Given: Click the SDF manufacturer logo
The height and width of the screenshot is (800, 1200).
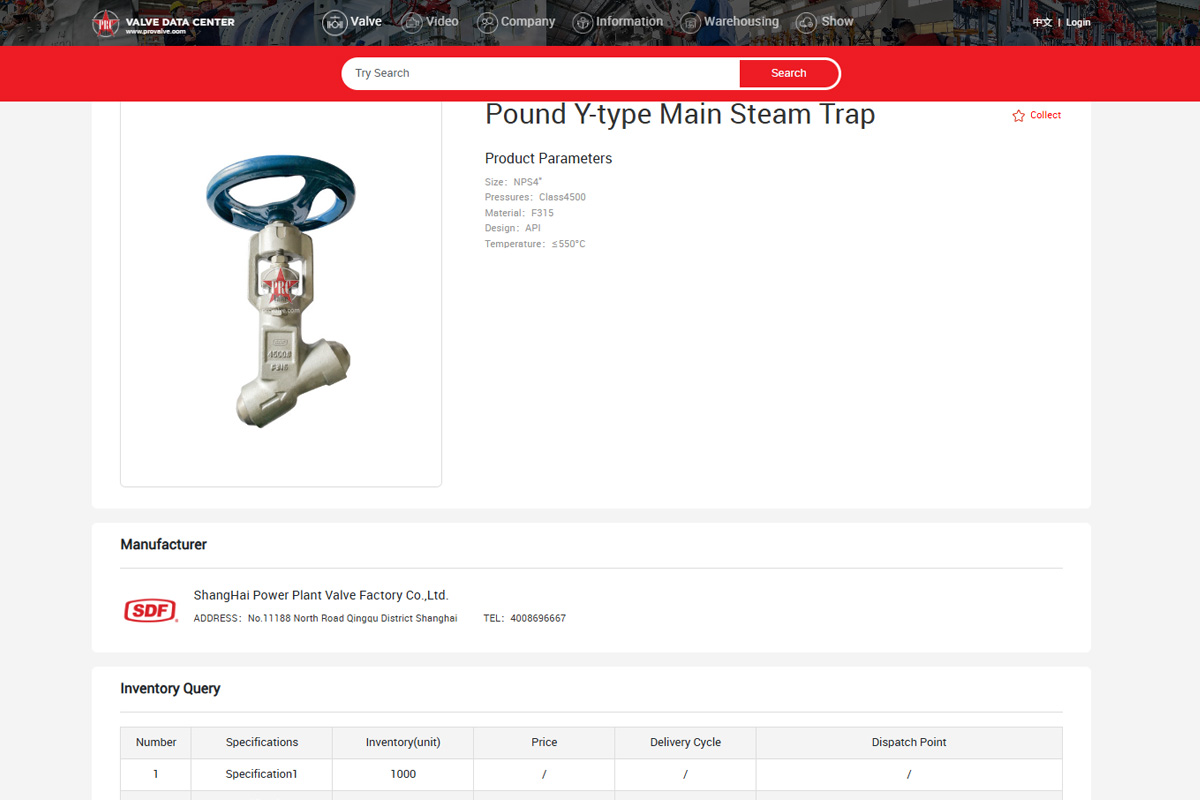Looking at the screenshot, I should (150, 609).
